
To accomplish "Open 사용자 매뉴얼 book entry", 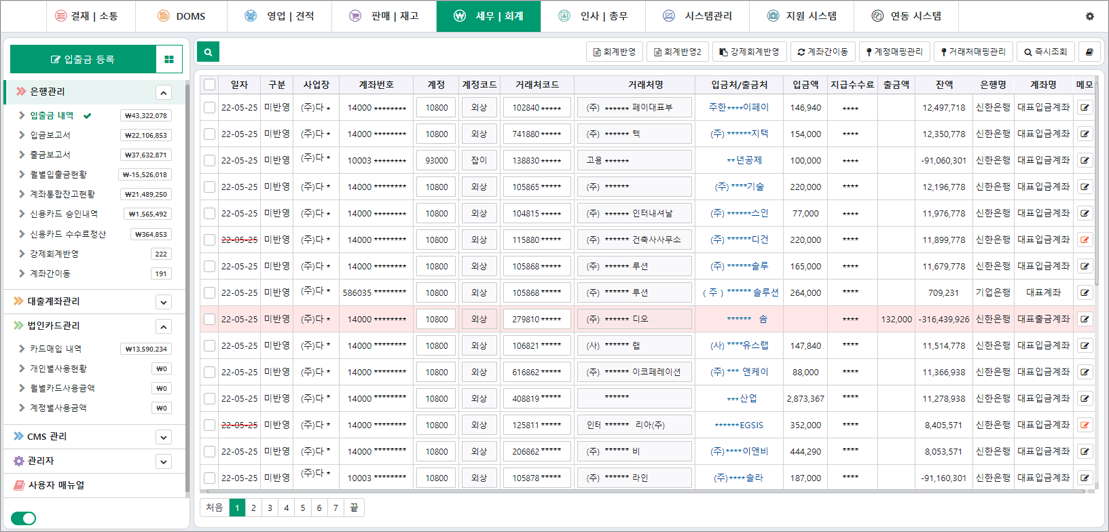I will pos(49,485).
